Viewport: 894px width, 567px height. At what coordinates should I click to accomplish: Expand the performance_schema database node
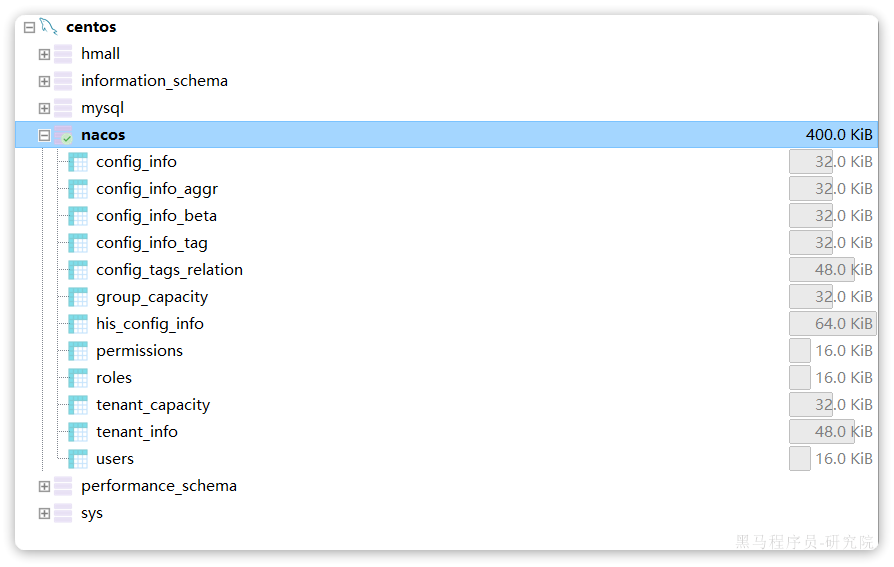[x=44, y=486]
